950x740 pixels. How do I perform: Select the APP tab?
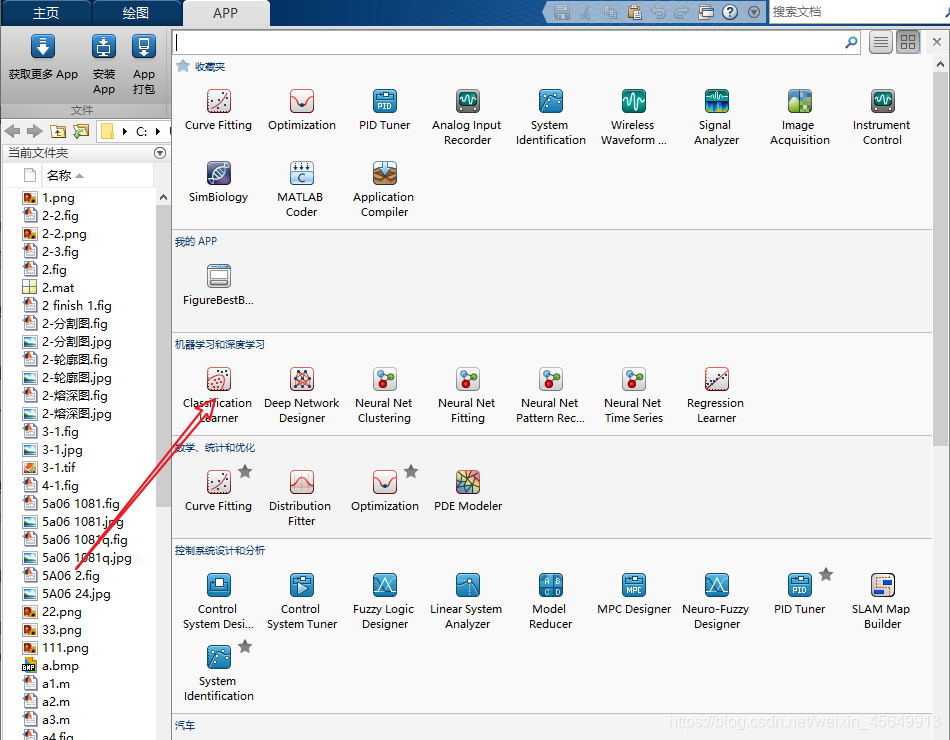pos(225,13)
